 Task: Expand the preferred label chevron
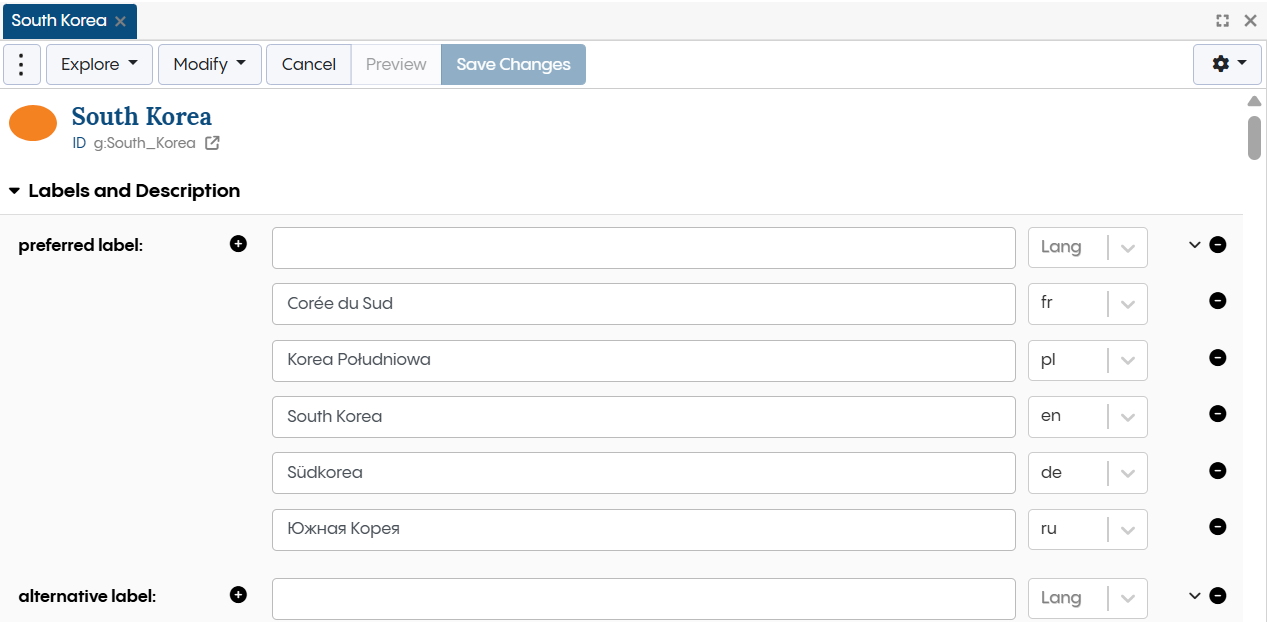point(1194,245)
